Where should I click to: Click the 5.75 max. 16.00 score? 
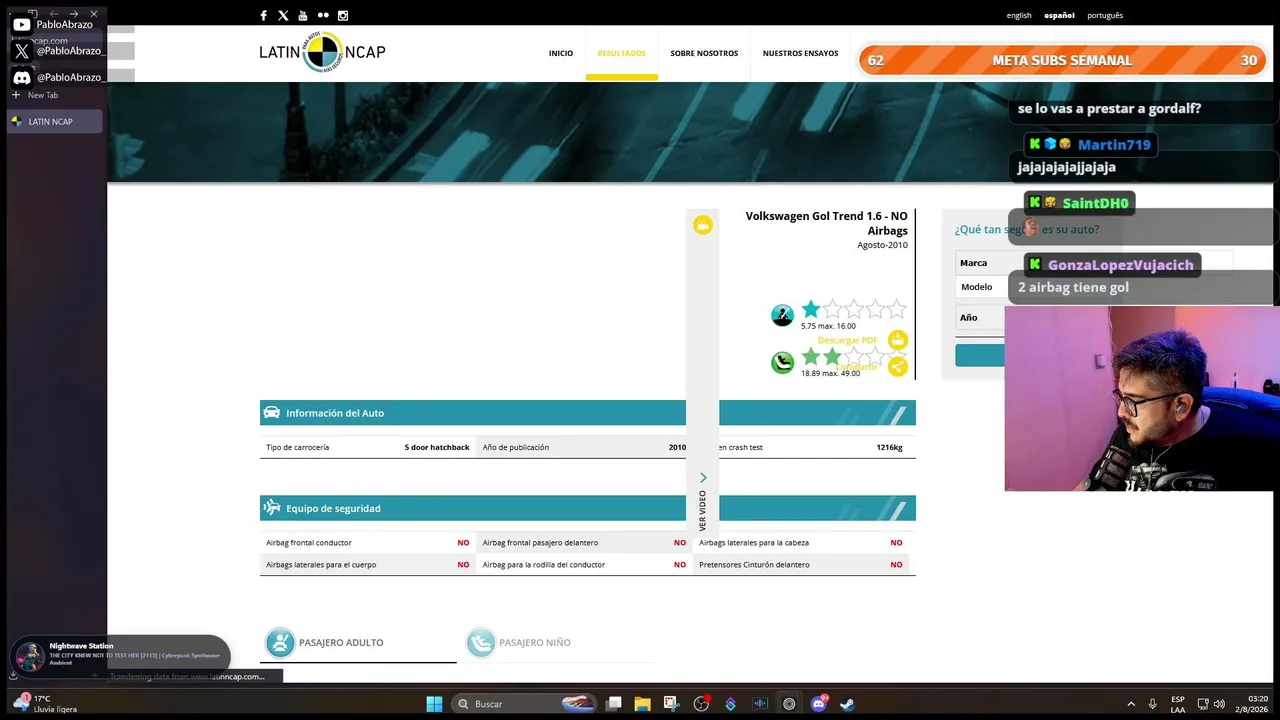[x=828, y=326]
